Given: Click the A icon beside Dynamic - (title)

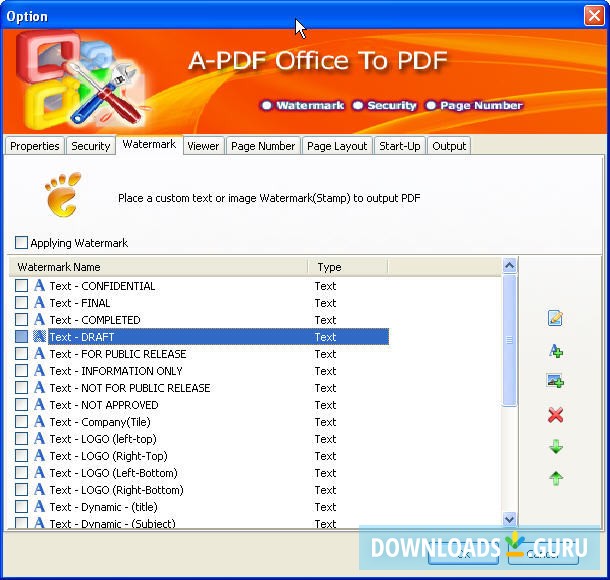Looking at the screenshot, I should [x=39, y=506].
